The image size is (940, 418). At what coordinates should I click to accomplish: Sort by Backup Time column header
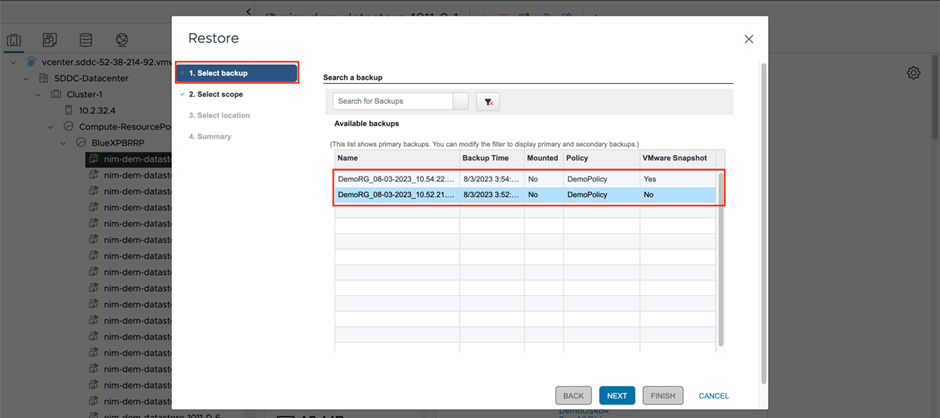pyautogui.click(x=491, y=158)
